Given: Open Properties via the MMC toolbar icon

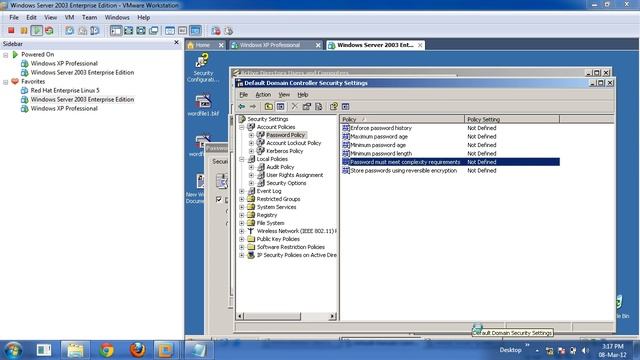Looking at the screenshot, I should pyautogui.click(x=307, y=107).
